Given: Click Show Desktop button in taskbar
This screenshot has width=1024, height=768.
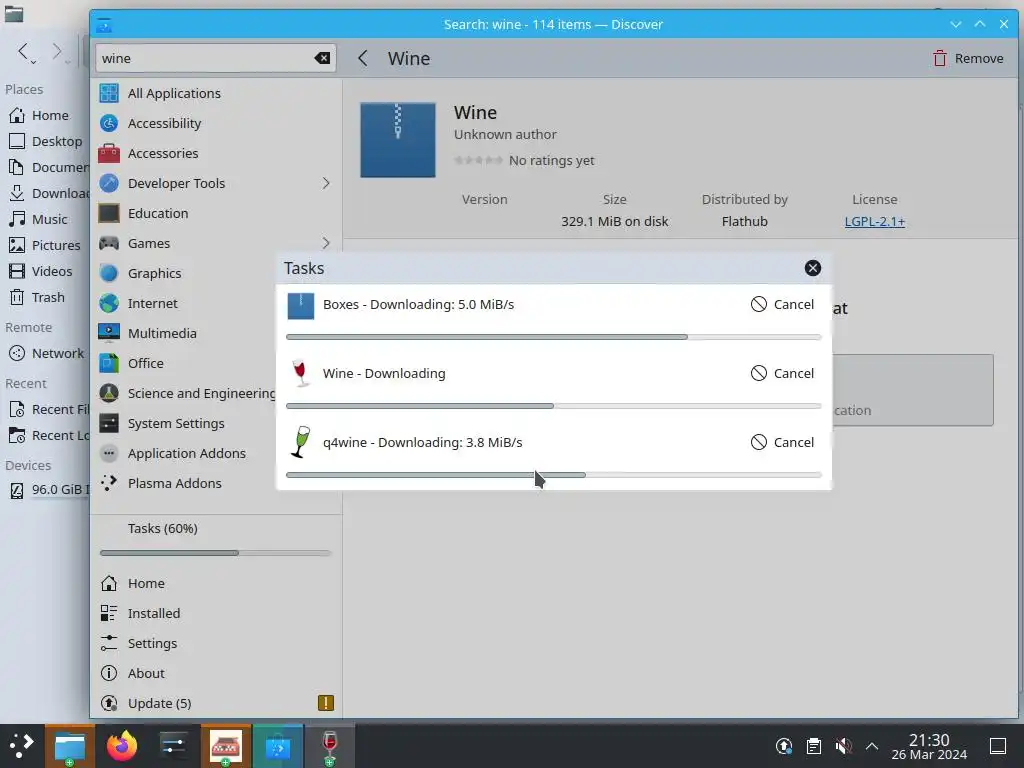Looking at the screenshot, I should (x=998, y=746).
